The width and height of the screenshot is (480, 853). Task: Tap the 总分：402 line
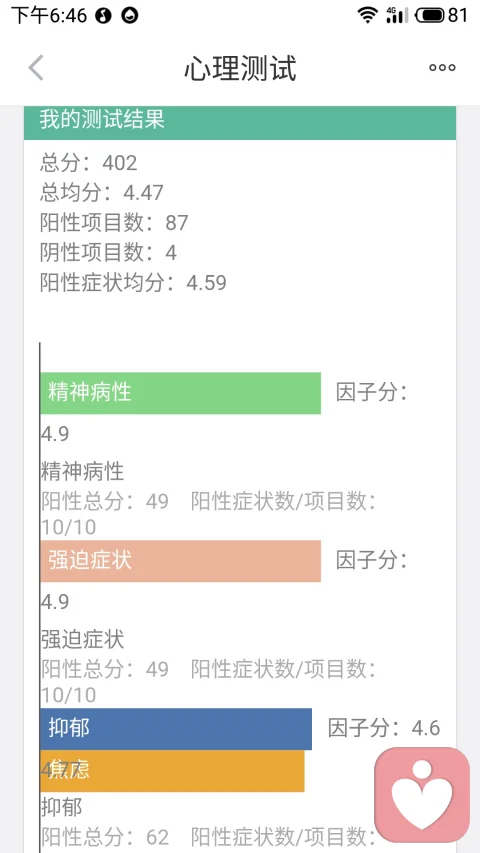[89, 163]
